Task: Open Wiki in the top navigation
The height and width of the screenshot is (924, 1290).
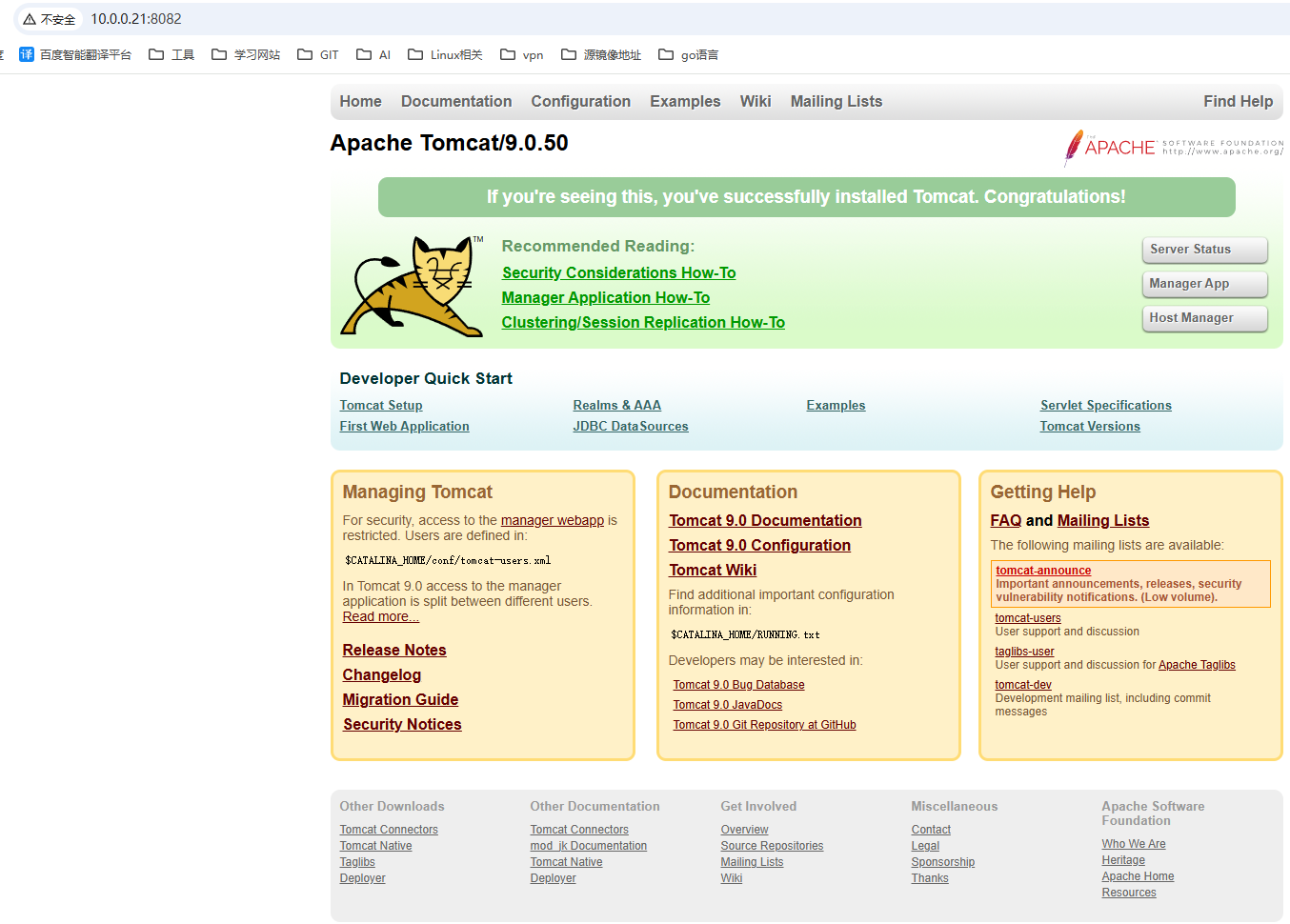Action: 756,101
